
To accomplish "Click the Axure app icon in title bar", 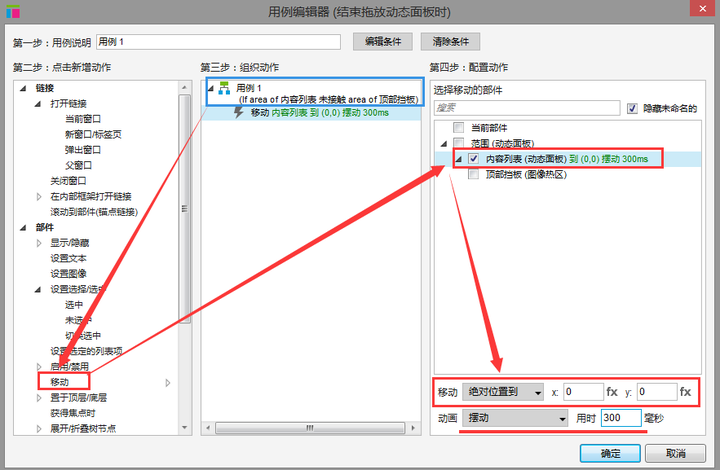I will [x=13, y=11].
